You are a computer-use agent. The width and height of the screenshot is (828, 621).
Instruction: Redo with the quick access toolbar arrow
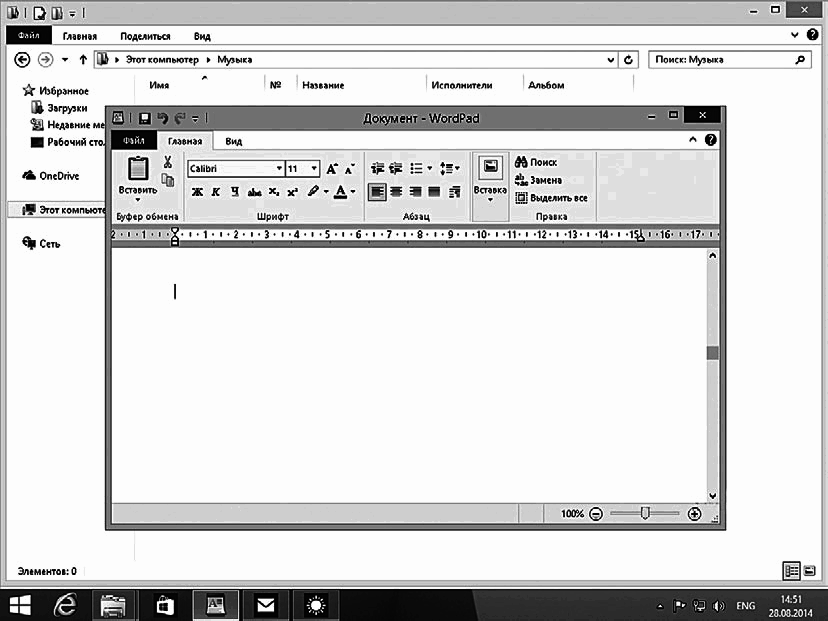pyautogui.click(x=180, y=118)
